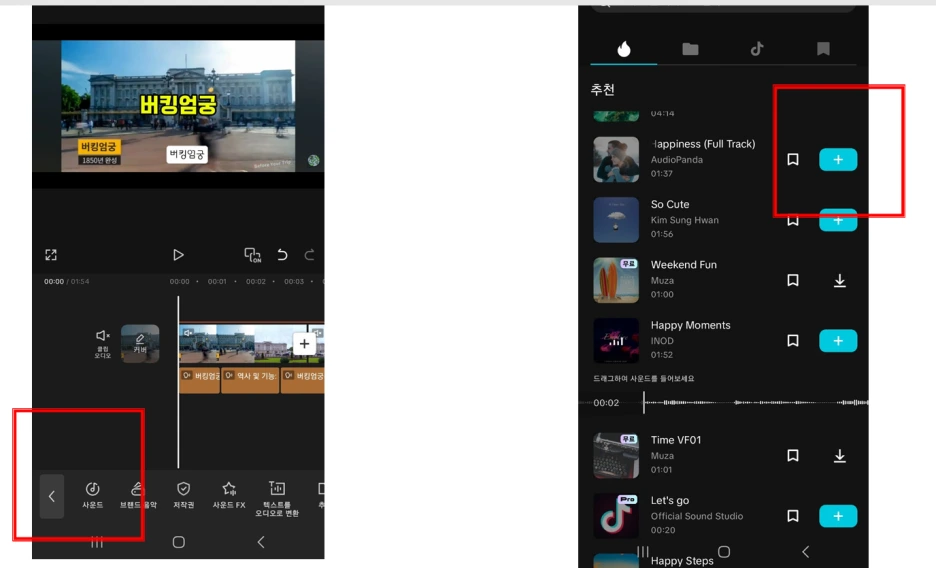936x568 pixels.
Task: Bookmark the Time VF01 track
Action: click(793, 456)
